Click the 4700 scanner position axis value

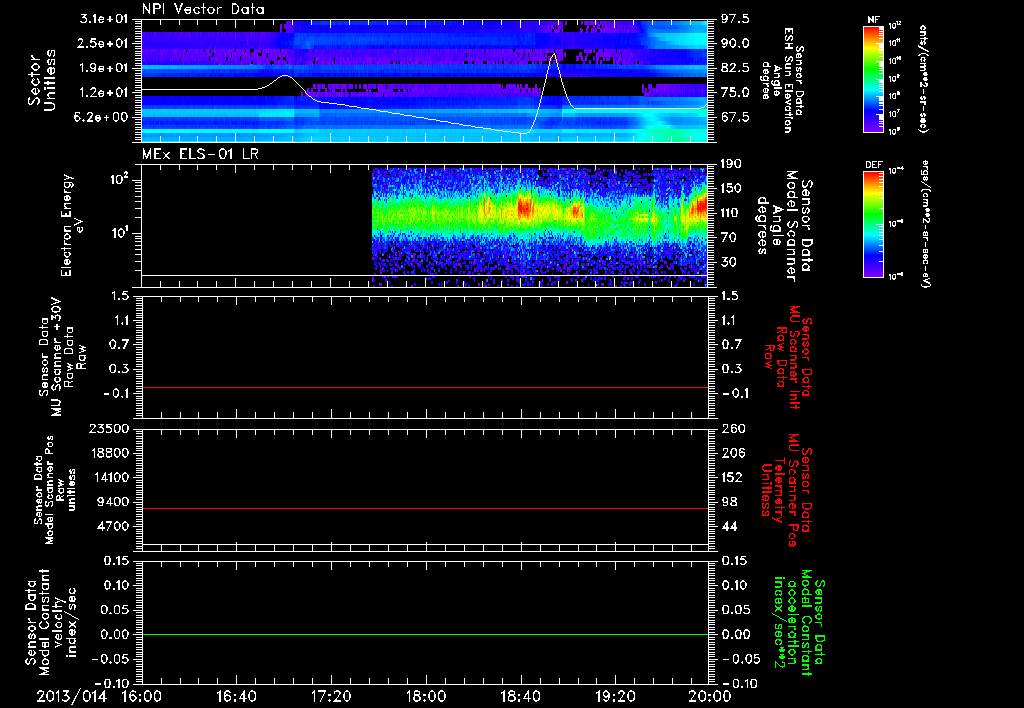(x=114, y=526)
